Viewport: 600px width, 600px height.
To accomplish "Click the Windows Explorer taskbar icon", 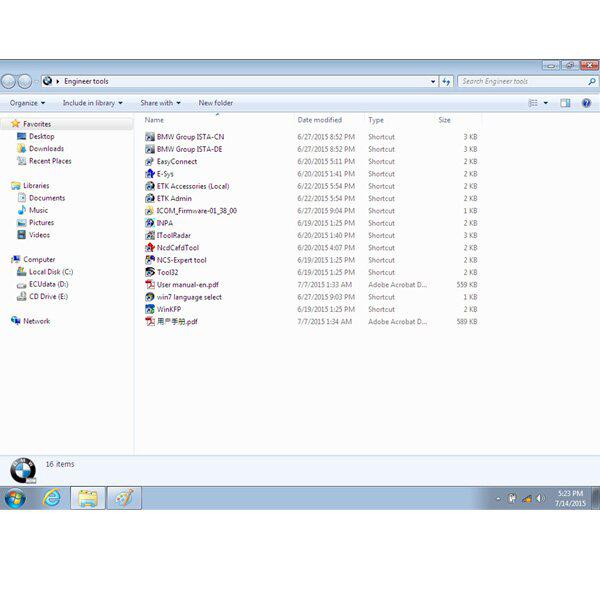I will click(88, 498).
